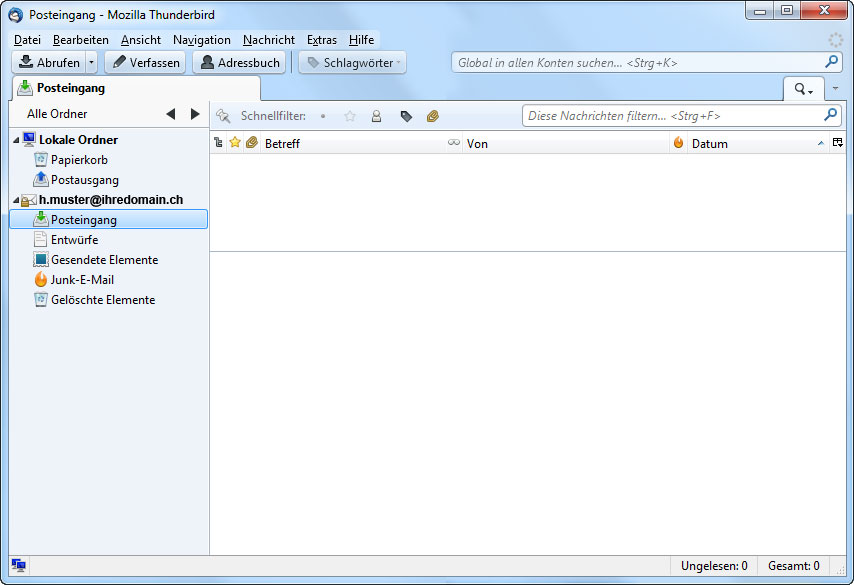Switch to the Posteingang tab
The height and width of the screenshot is (585, 854).
136,88
